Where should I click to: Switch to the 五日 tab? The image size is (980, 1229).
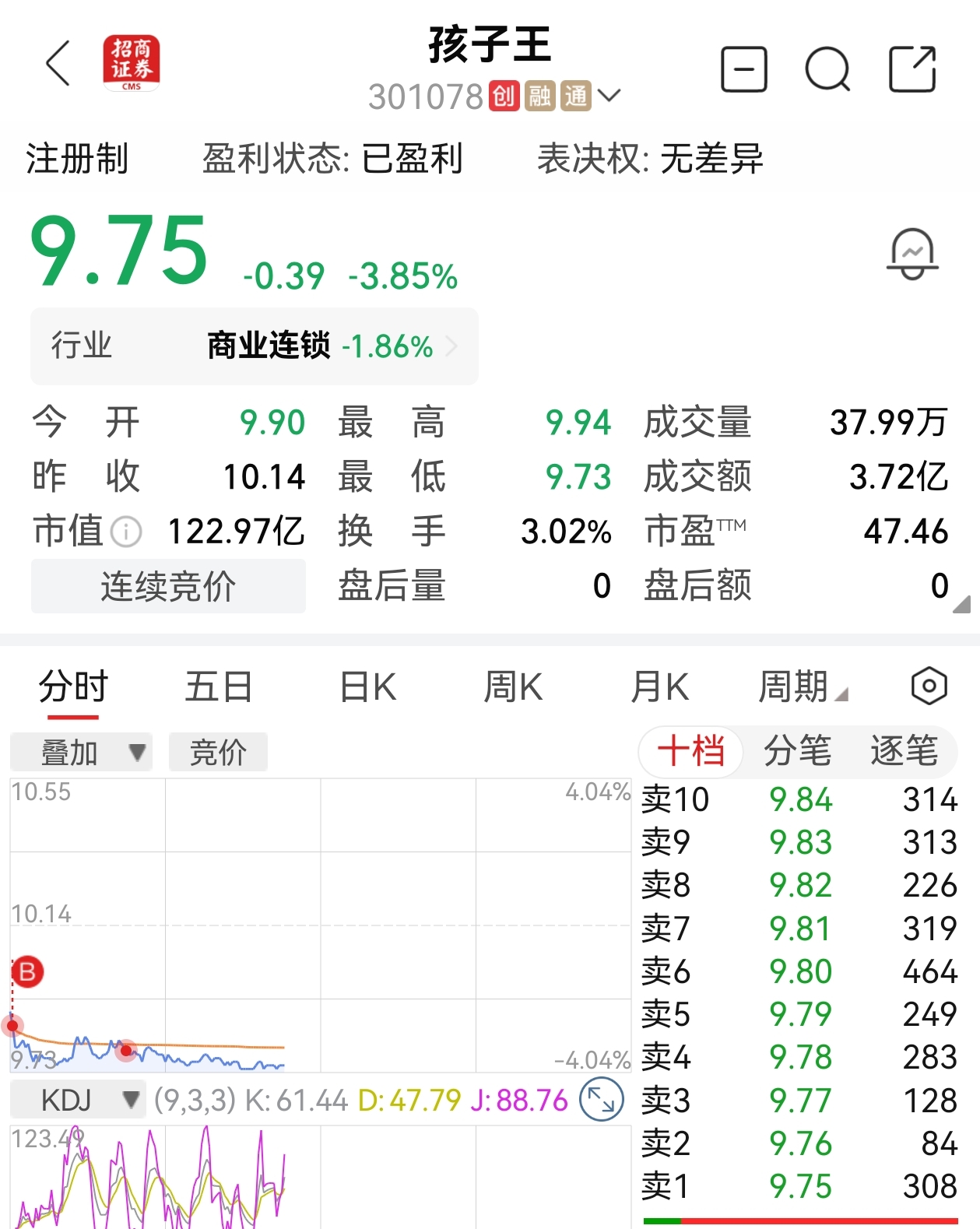point(219,687)
